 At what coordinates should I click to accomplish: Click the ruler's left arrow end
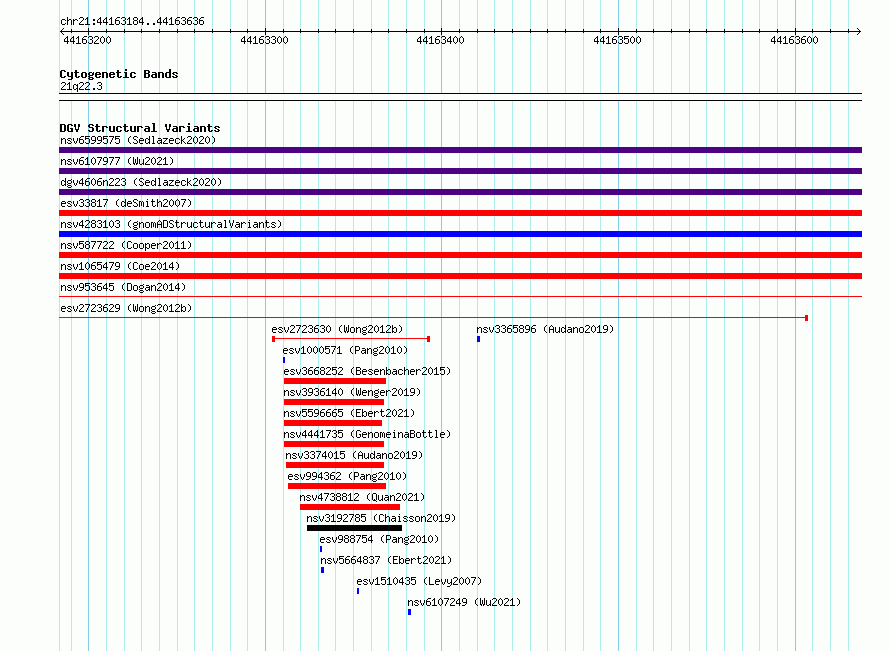tap(62, 31)
